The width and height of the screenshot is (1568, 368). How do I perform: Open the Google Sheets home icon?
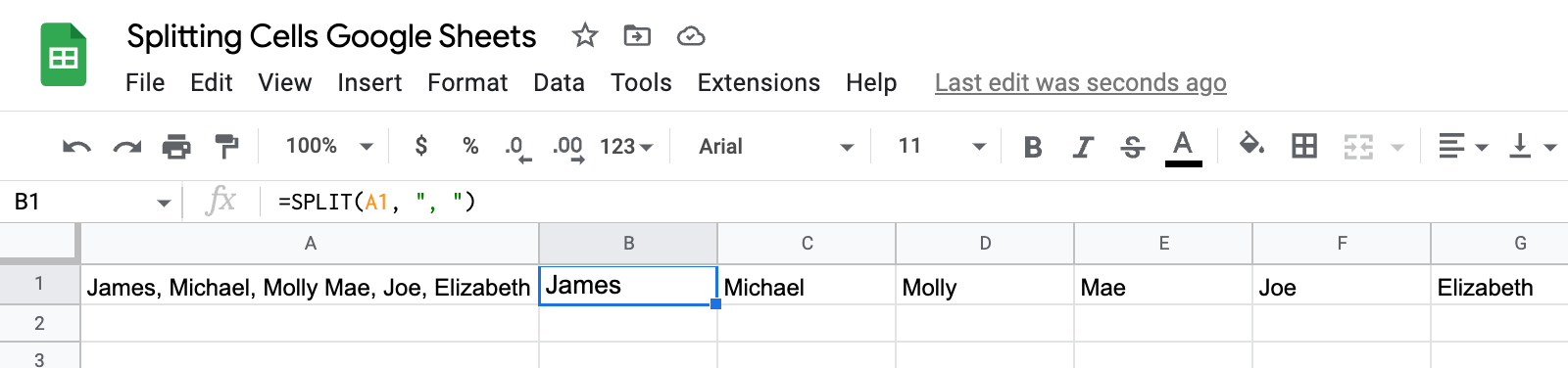tap(64, 56)
